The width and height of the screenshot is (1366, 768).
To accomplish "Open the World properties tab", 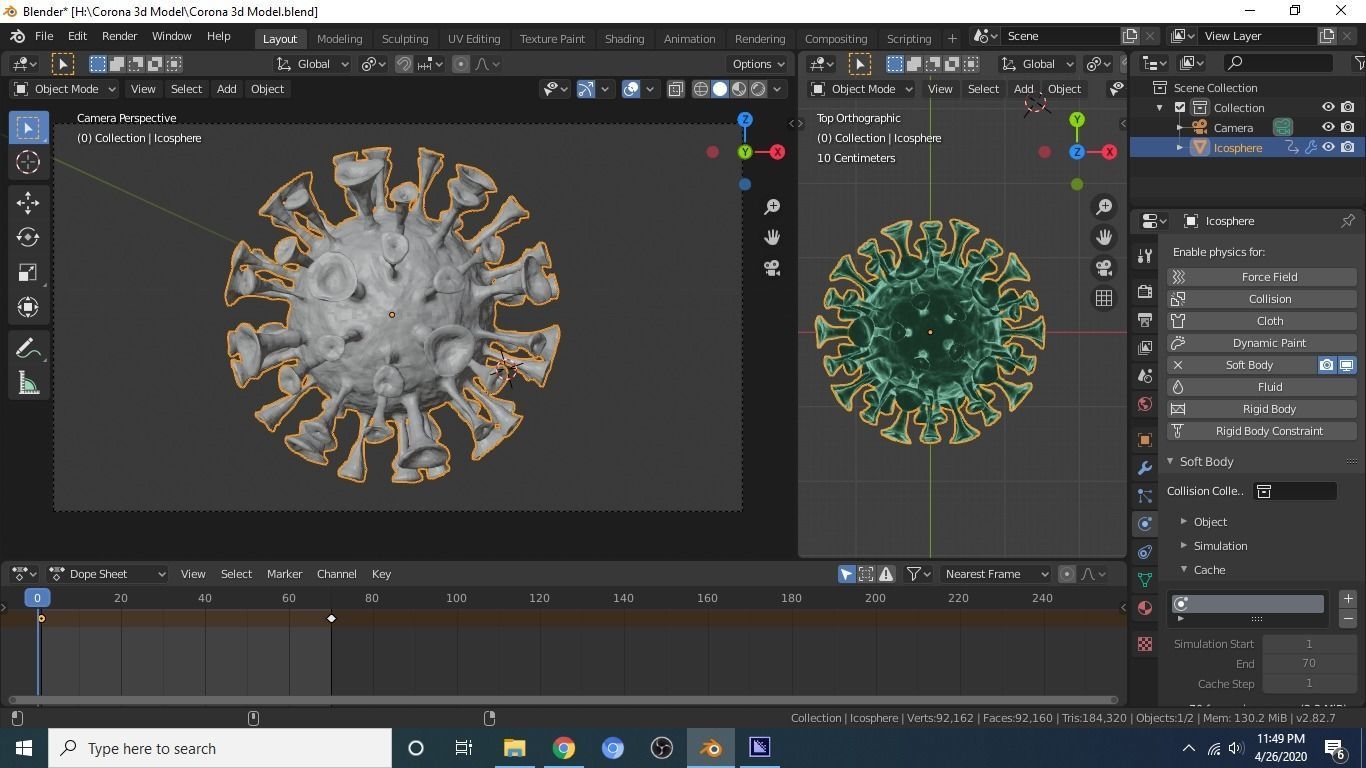I will click(1145, 404).
